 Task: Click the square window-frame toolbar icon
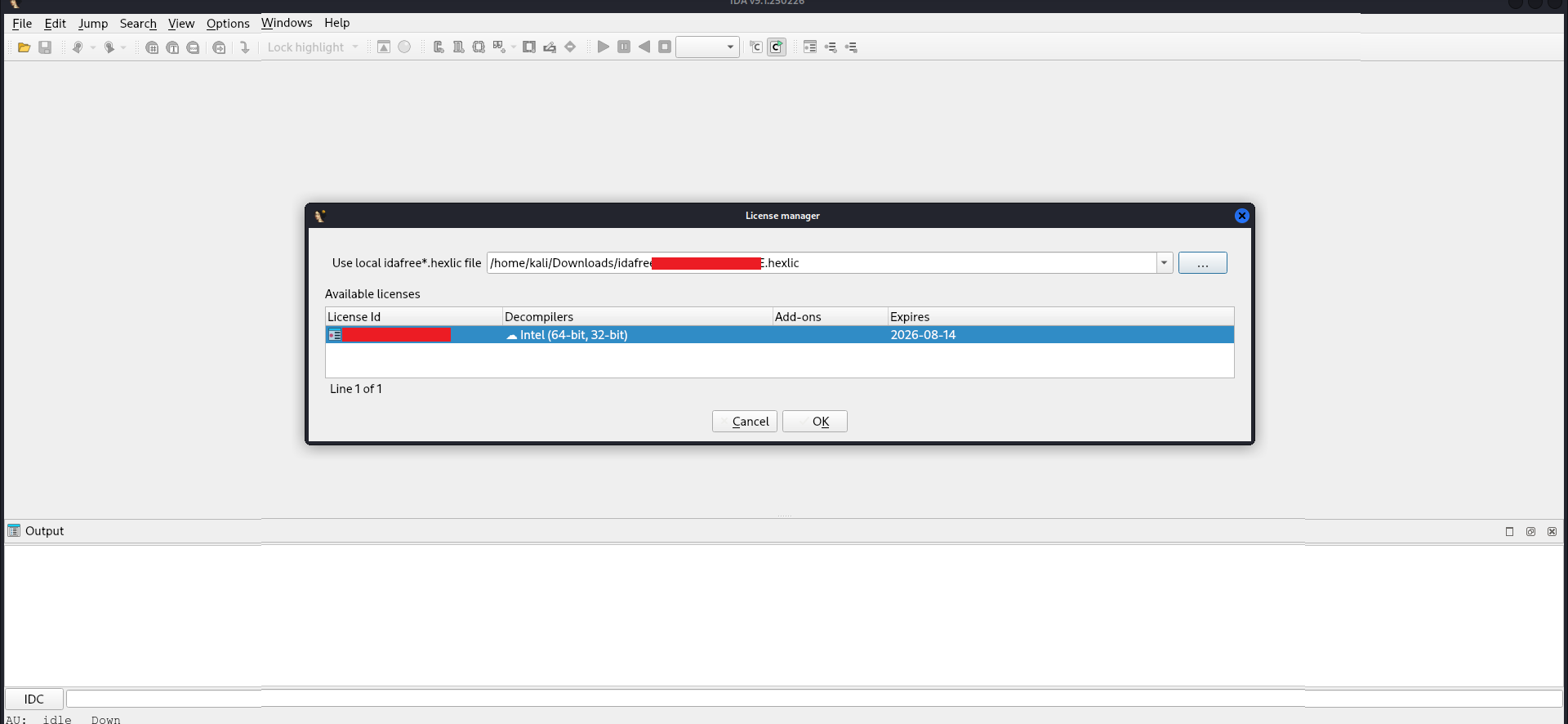pyautogui.click(x=529, y=47)
